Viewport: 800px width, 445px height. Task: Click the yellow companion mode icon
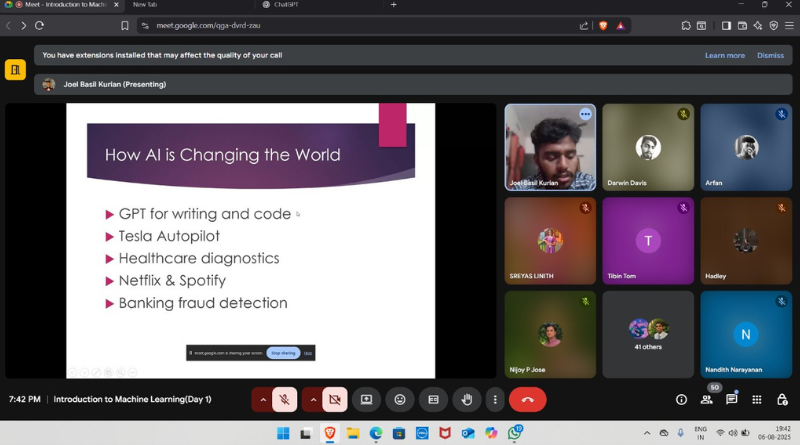15,70
